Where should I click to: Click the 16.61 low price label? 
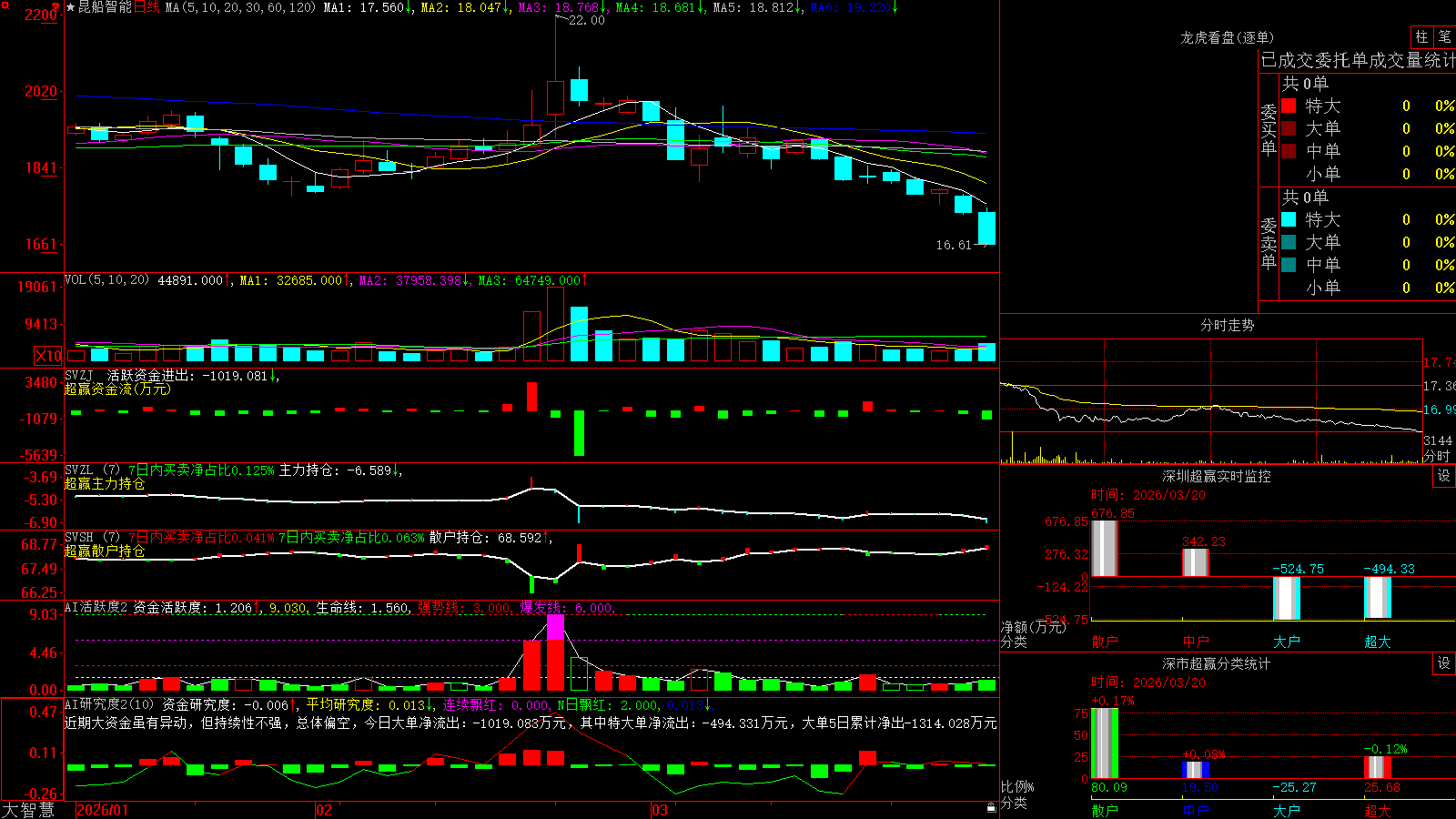[954, 245]
